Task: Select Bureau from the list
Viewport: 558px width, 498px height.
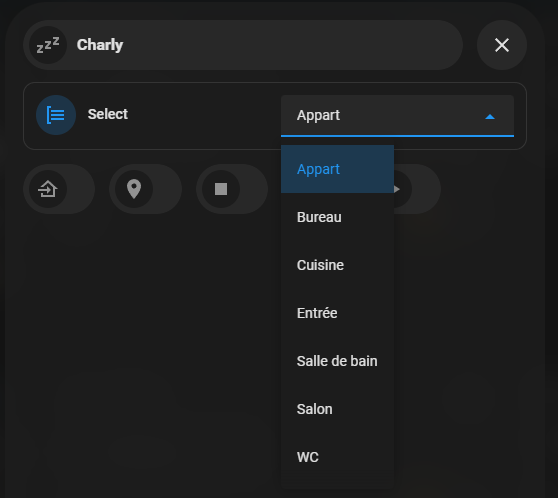Action: point(337,217)
